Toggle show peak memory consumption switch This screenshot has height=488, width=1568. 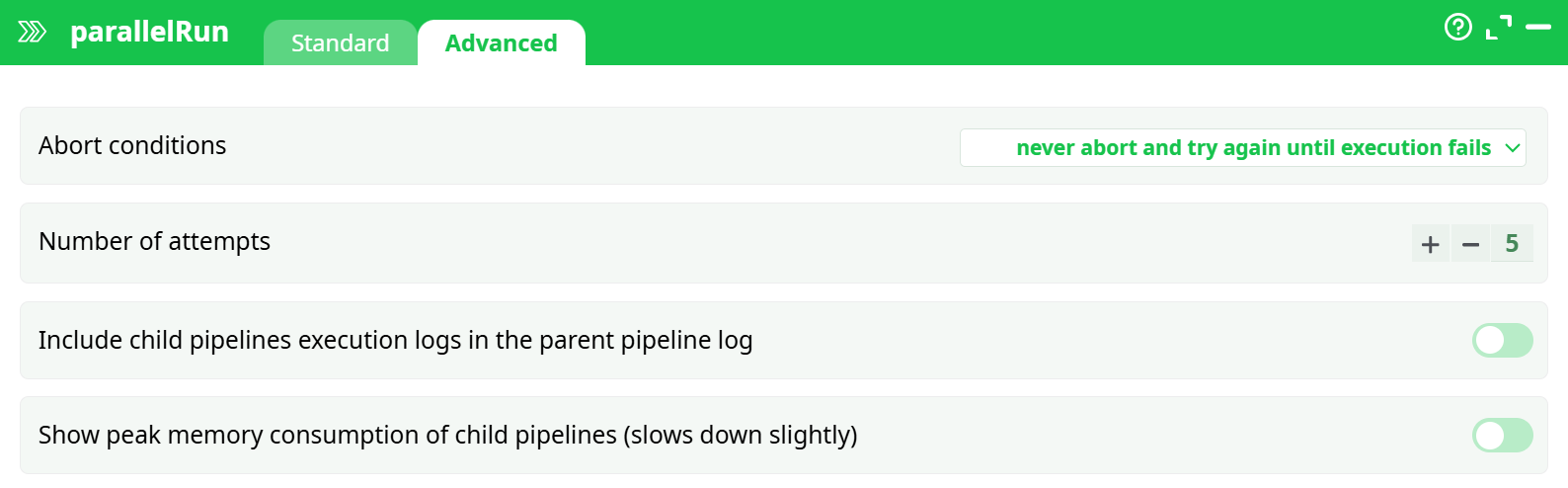pos(1502,435)
